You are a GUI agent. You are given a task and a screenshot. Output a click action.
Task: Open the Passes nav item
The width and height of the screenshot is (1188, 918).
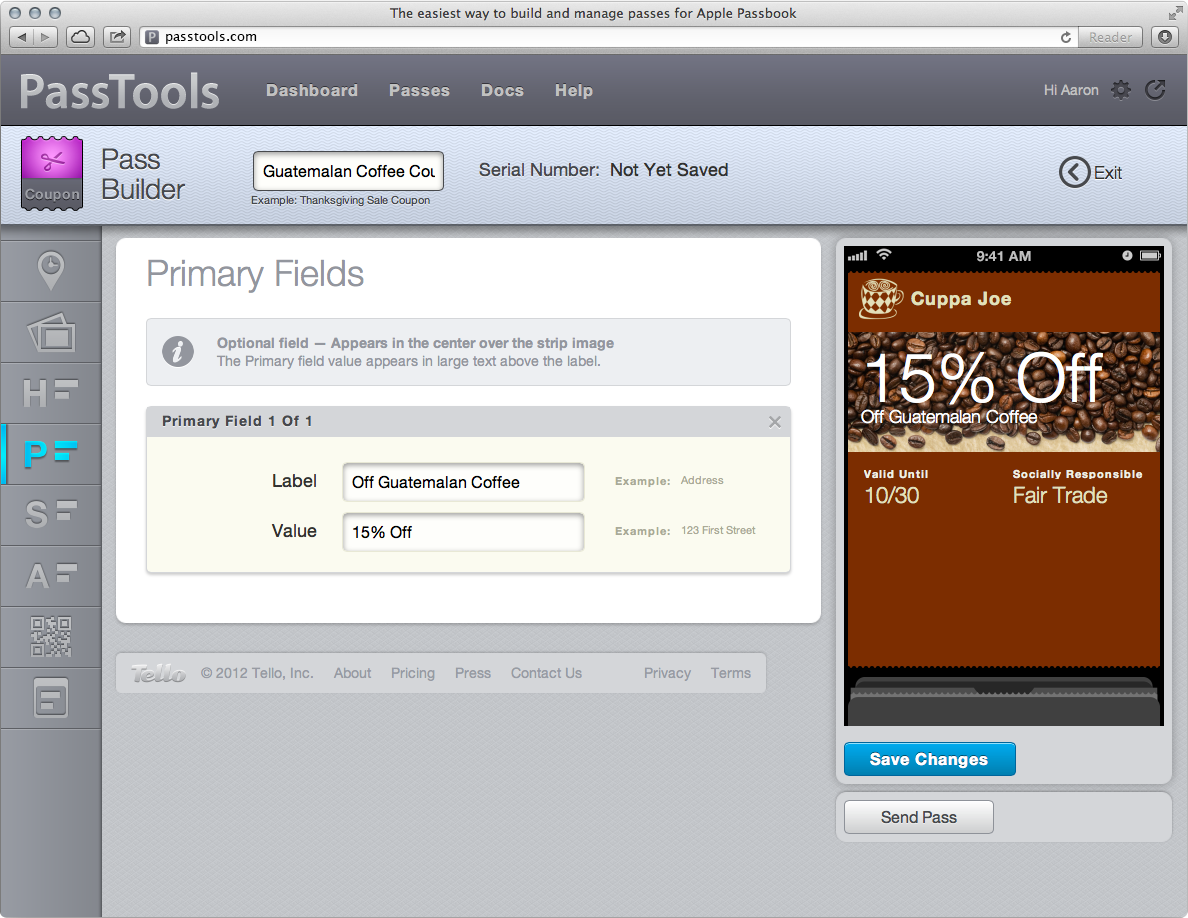[x=419, y=90]
